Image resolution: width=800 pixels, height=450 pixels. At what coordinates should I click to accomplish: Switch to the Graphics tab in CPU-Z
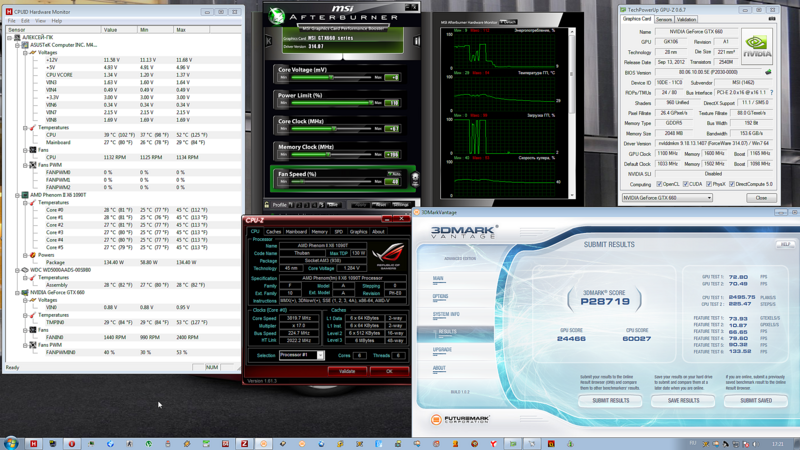[x=358, y=232]
